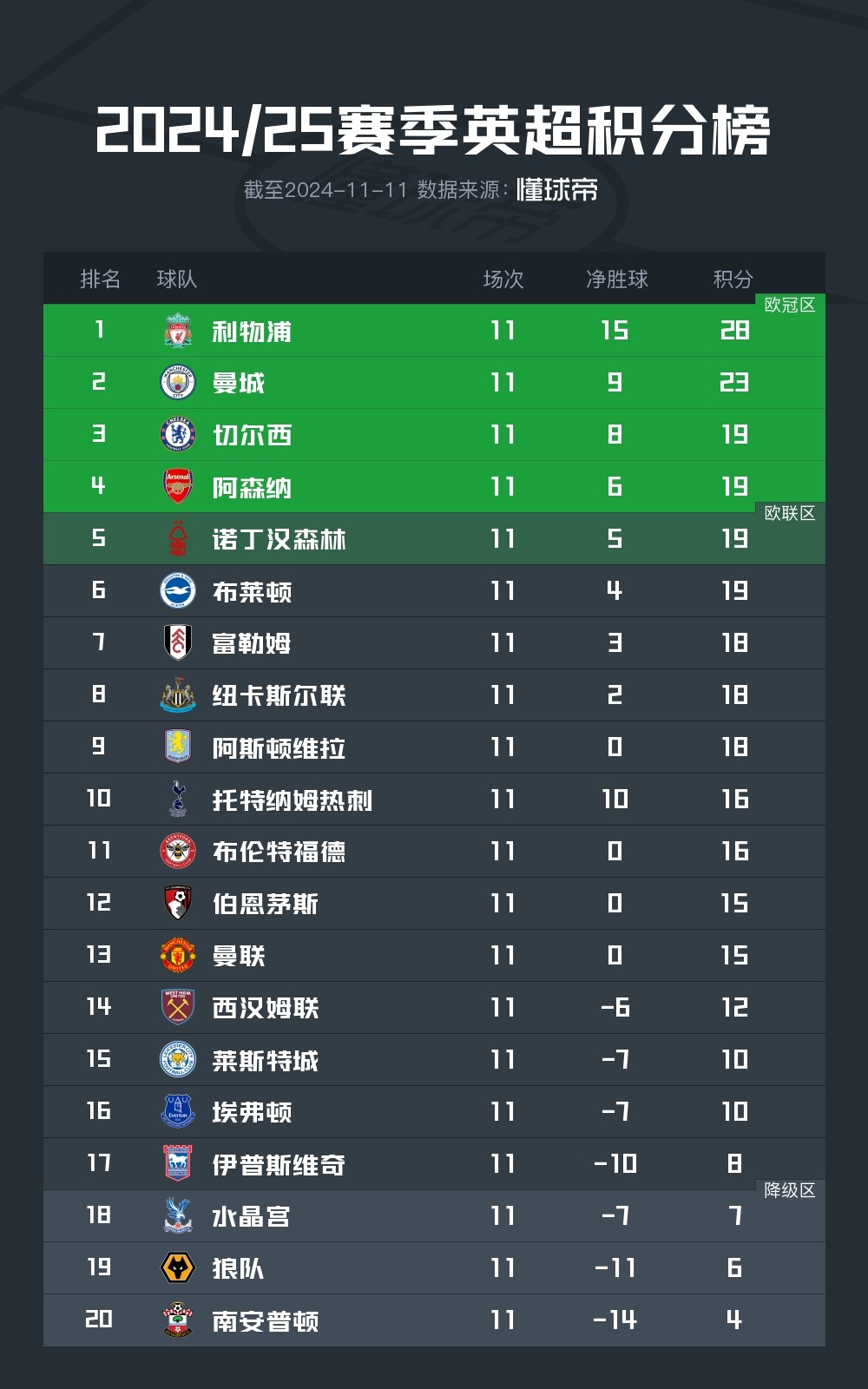Screen dimensions: 868x1389
Task: Click the Nottingham Forest tree logo
Action: [178, 539]
